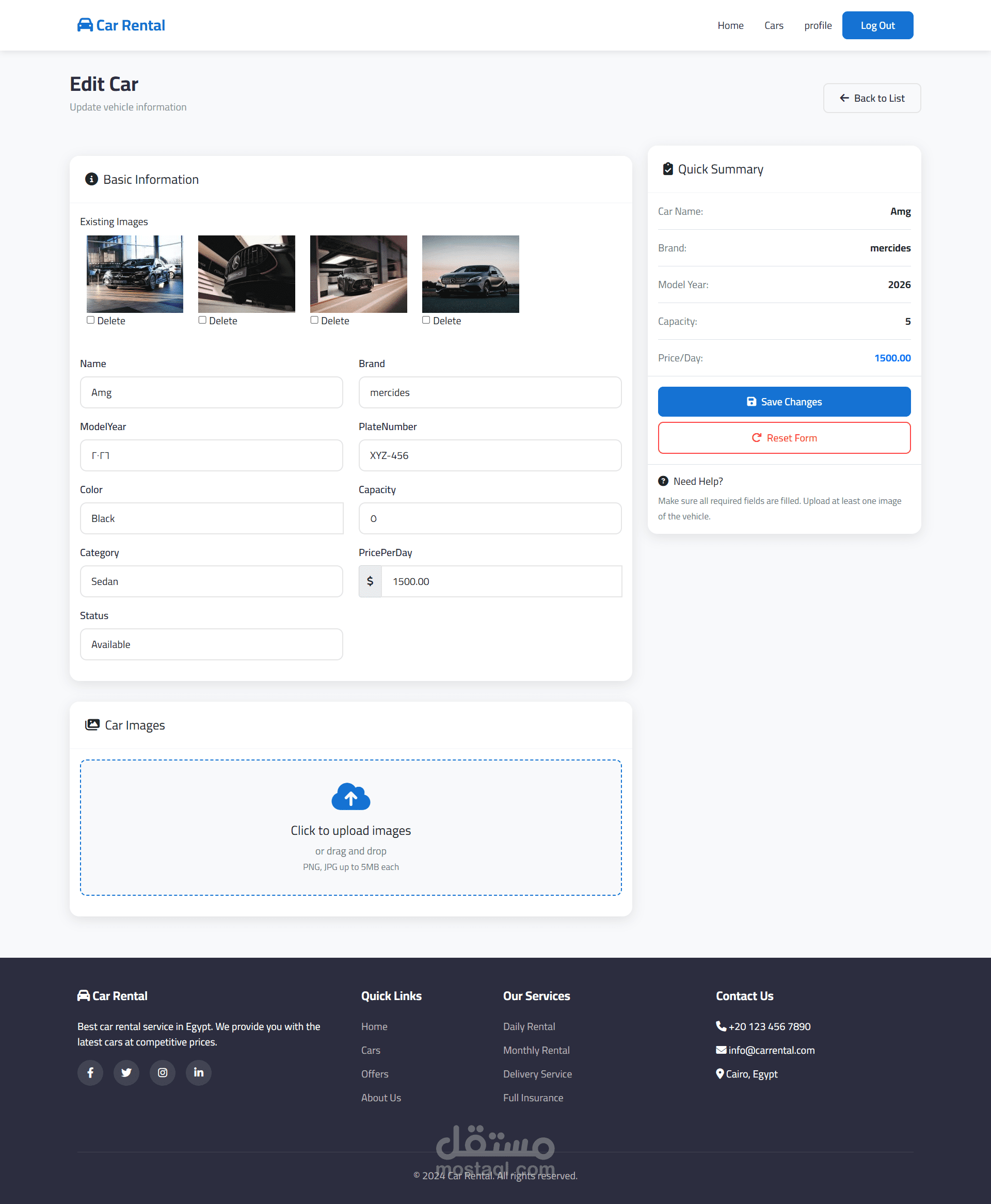Click the Car Rental header logo
The width and height of the screenshot is (991, 1204).
point(121,25)
